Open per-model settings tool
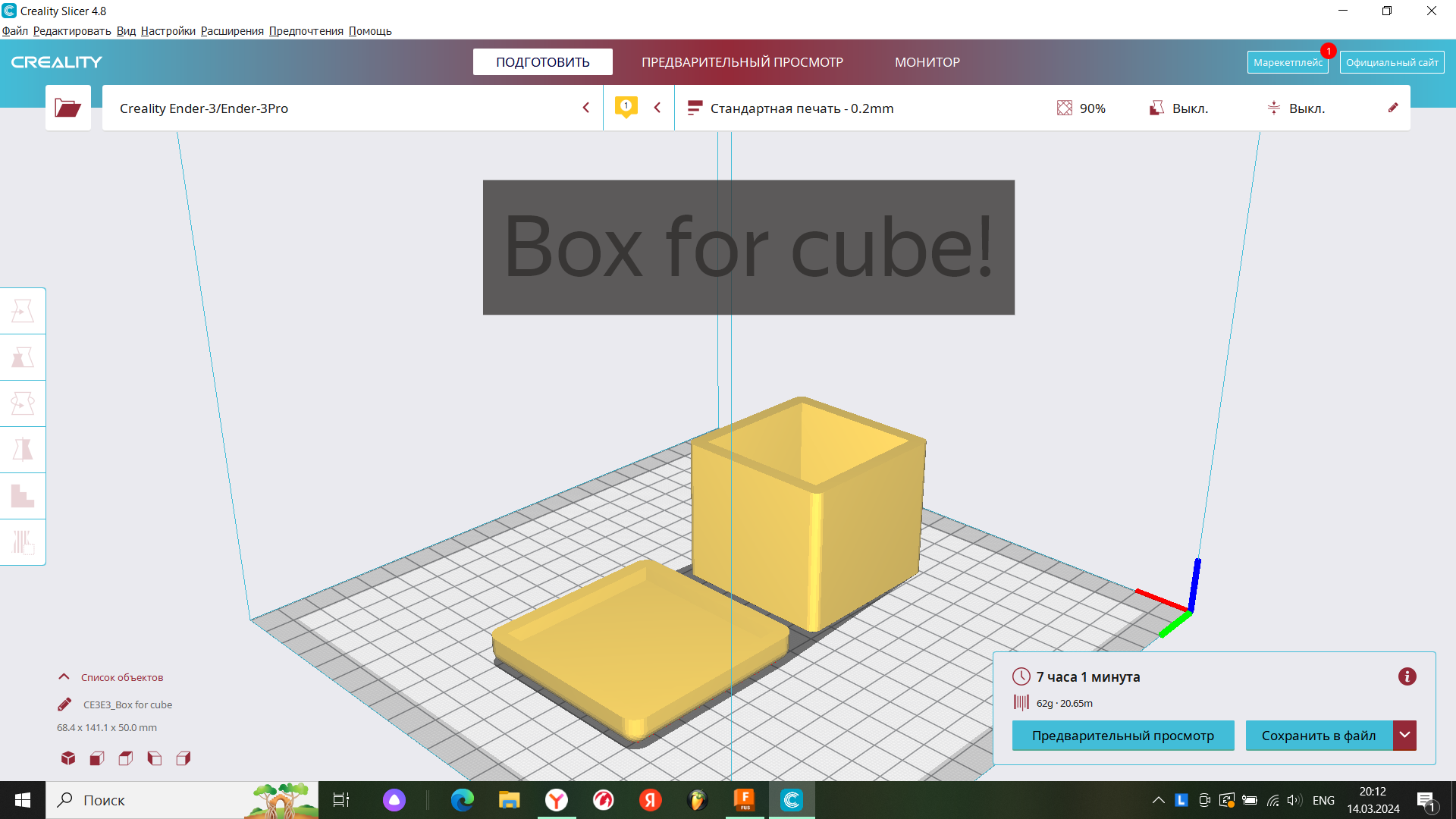1456x819 pixels. (x=23, y=496)
